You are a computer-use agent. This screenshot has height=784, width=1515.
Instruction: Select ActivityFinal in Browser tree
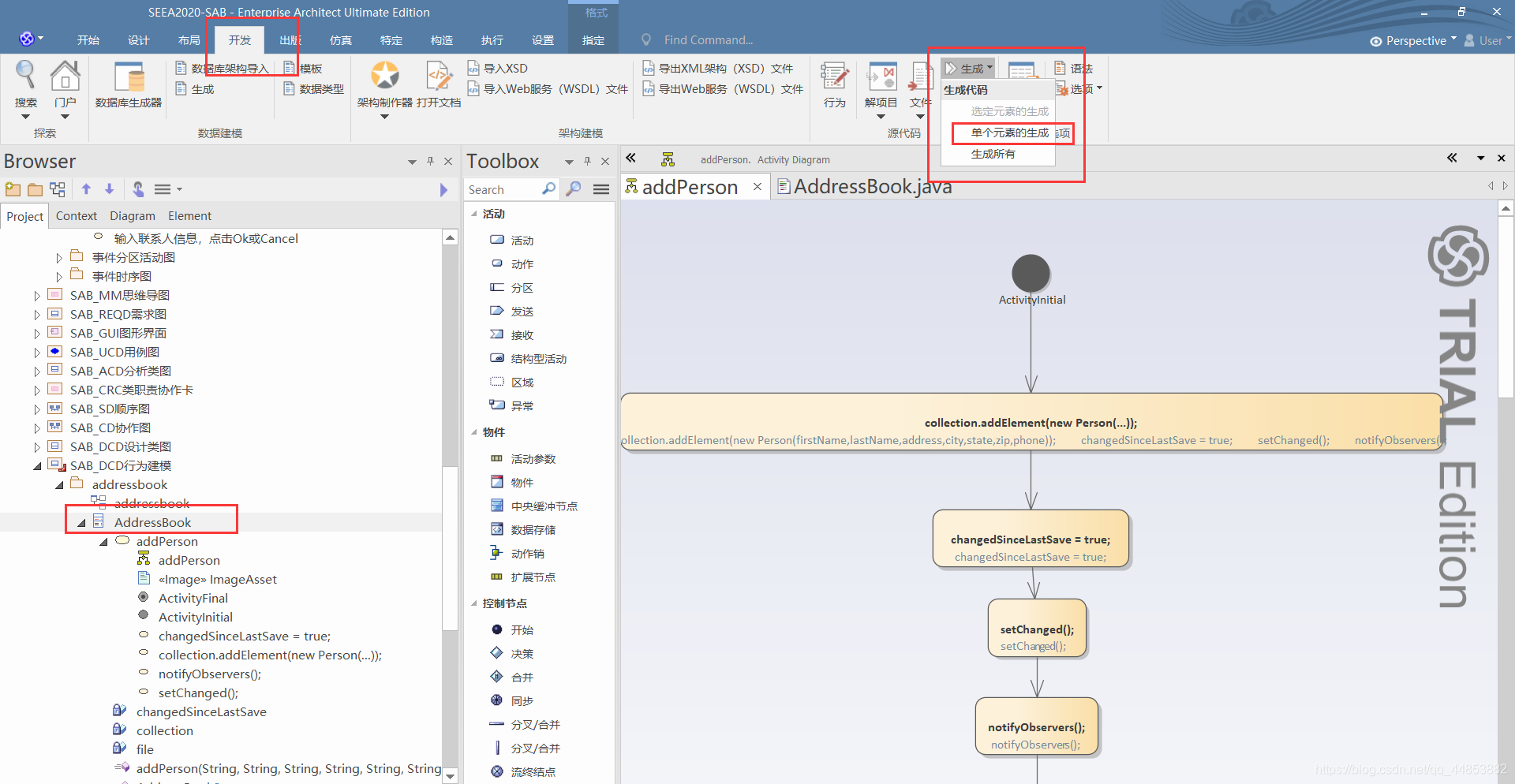click(x=193, y=599)
